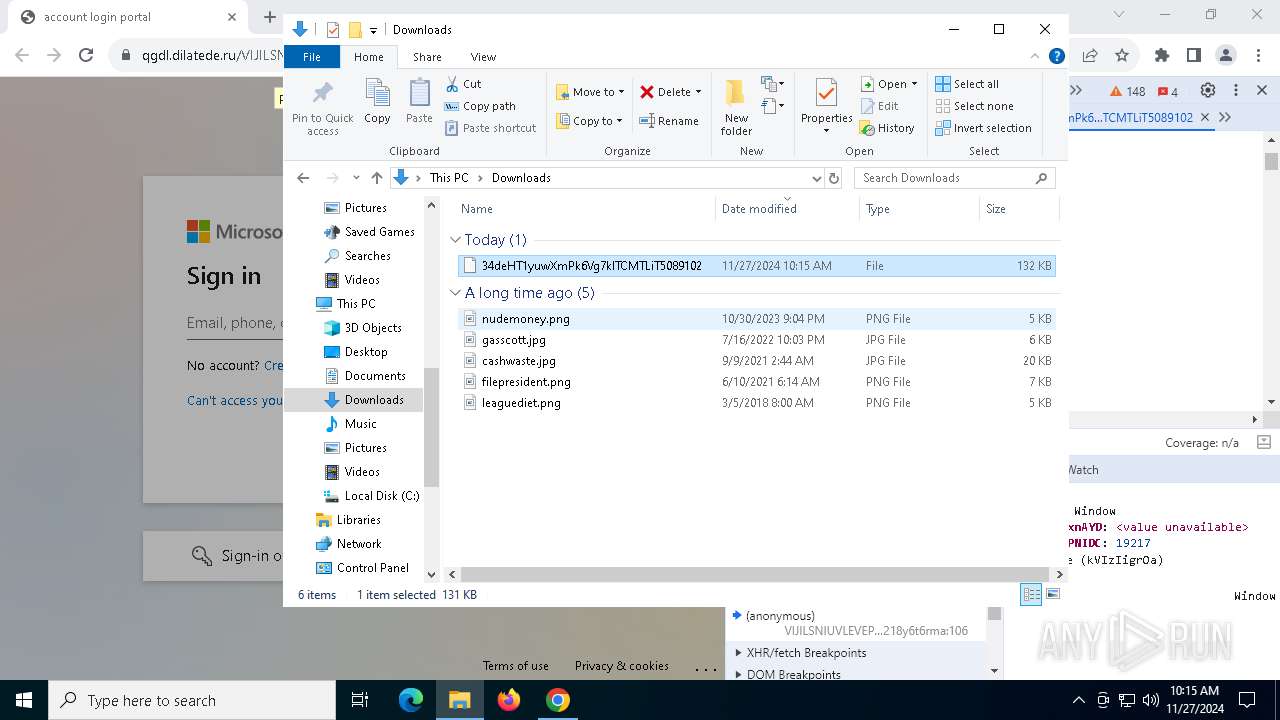Navigate back in File Explorer
Viewport: 1280px width, 720px height.
point(303,178)
